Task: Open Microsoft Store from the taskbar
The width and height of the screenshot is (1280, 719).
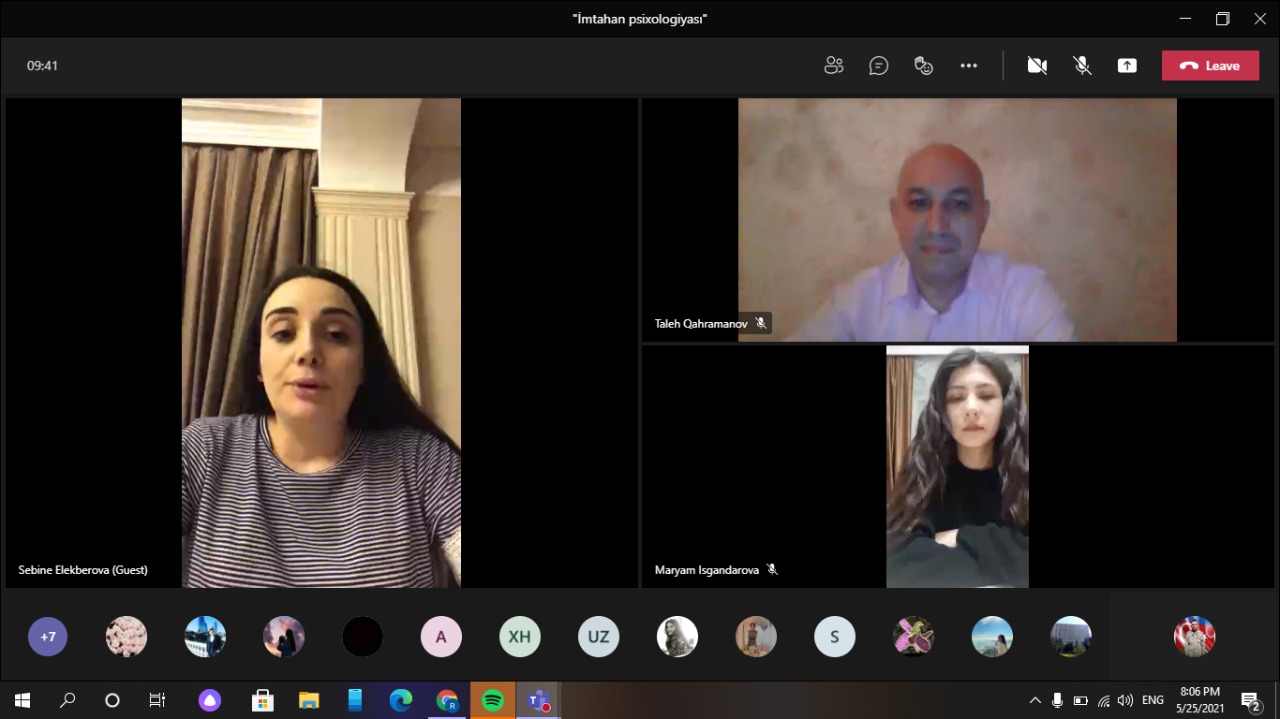Action: click(x=262, y=701)
